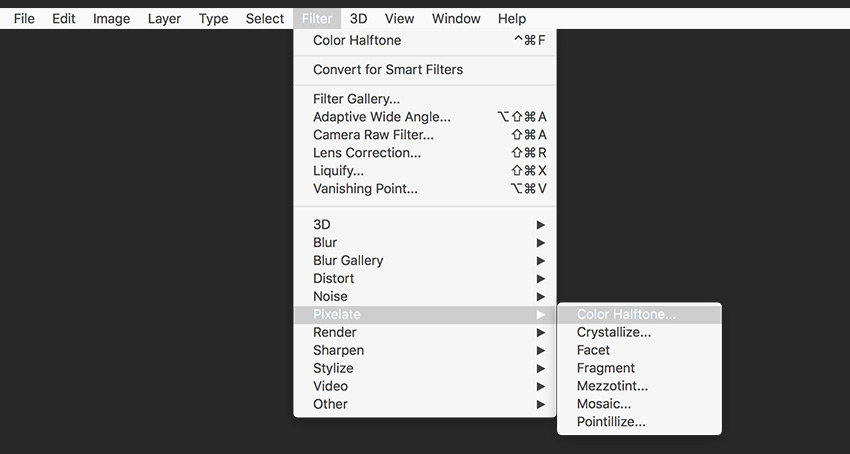850x454 pixels.
Task: Click the Window menu
Action: tap(456, 18)
